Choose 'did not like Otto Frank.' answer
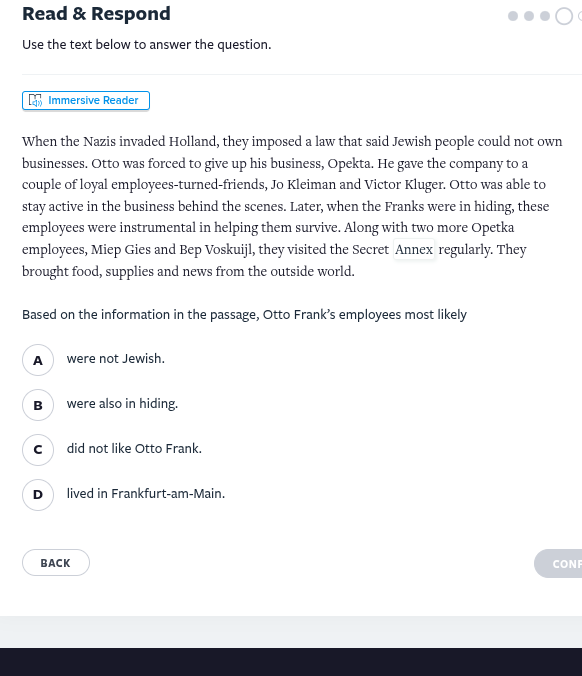This screenshot has width=582, height=676. pos(134,448)
